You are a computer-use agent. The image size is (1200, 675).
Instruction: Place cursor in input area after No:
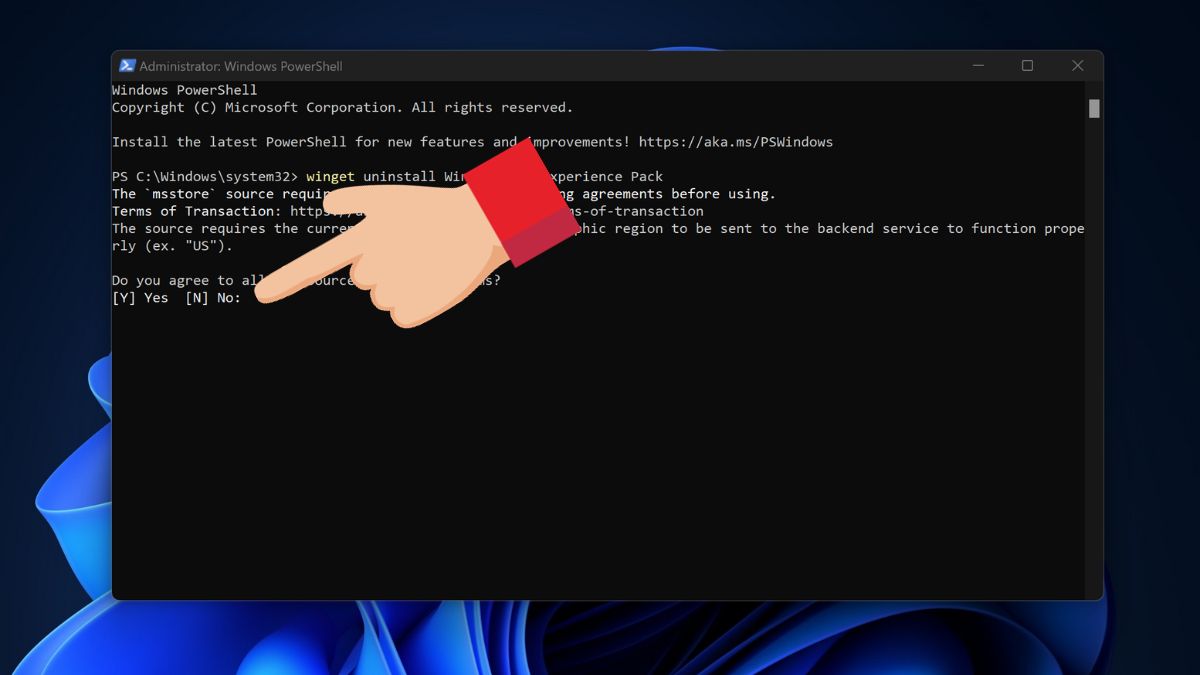coord(250,298)
